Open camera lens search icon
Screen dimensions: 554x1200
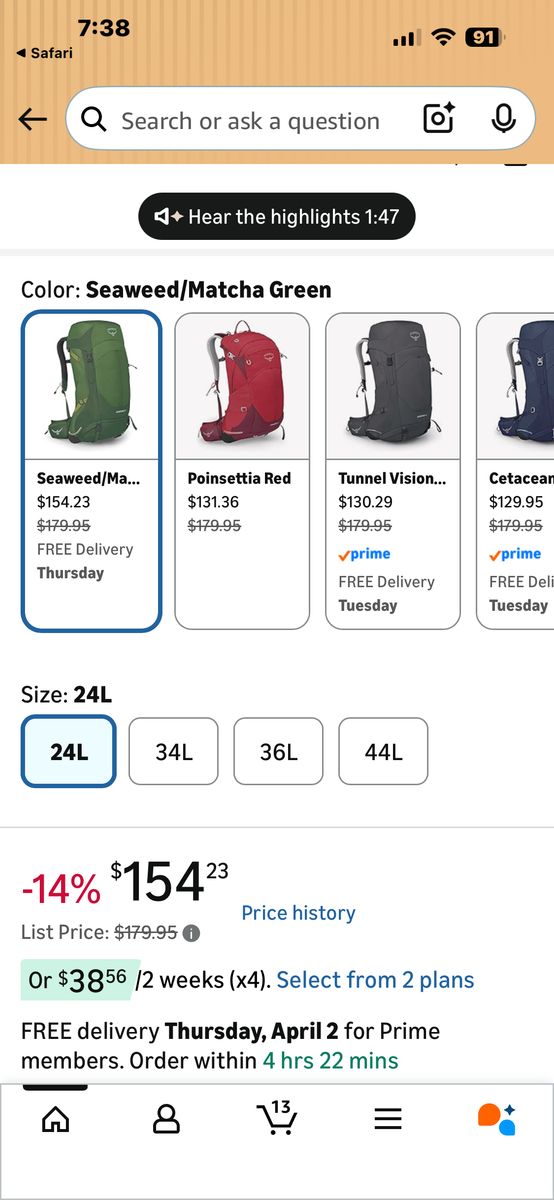click(440, 119)
